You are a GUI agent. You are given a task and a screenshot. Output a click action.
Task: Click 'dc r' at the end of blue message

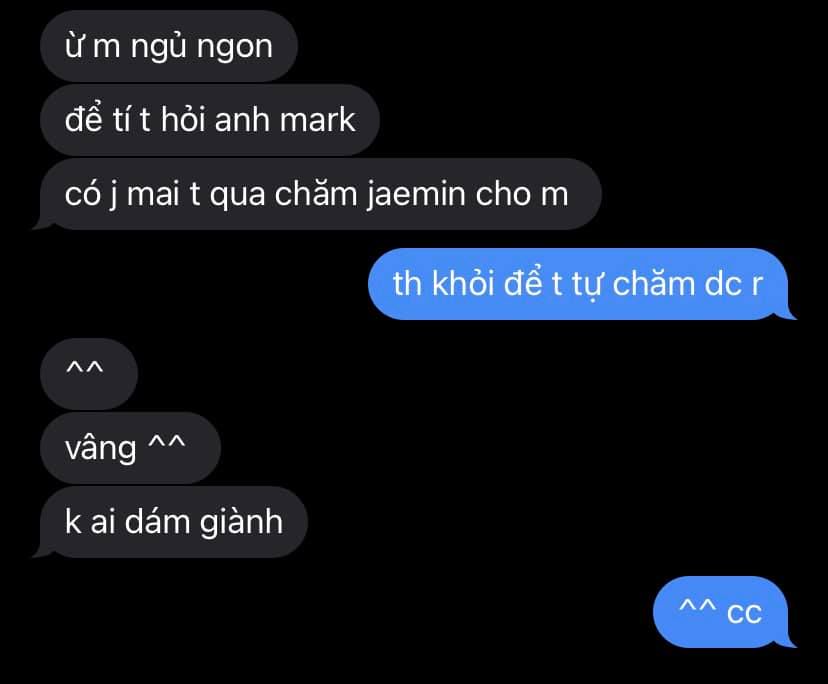734,284
